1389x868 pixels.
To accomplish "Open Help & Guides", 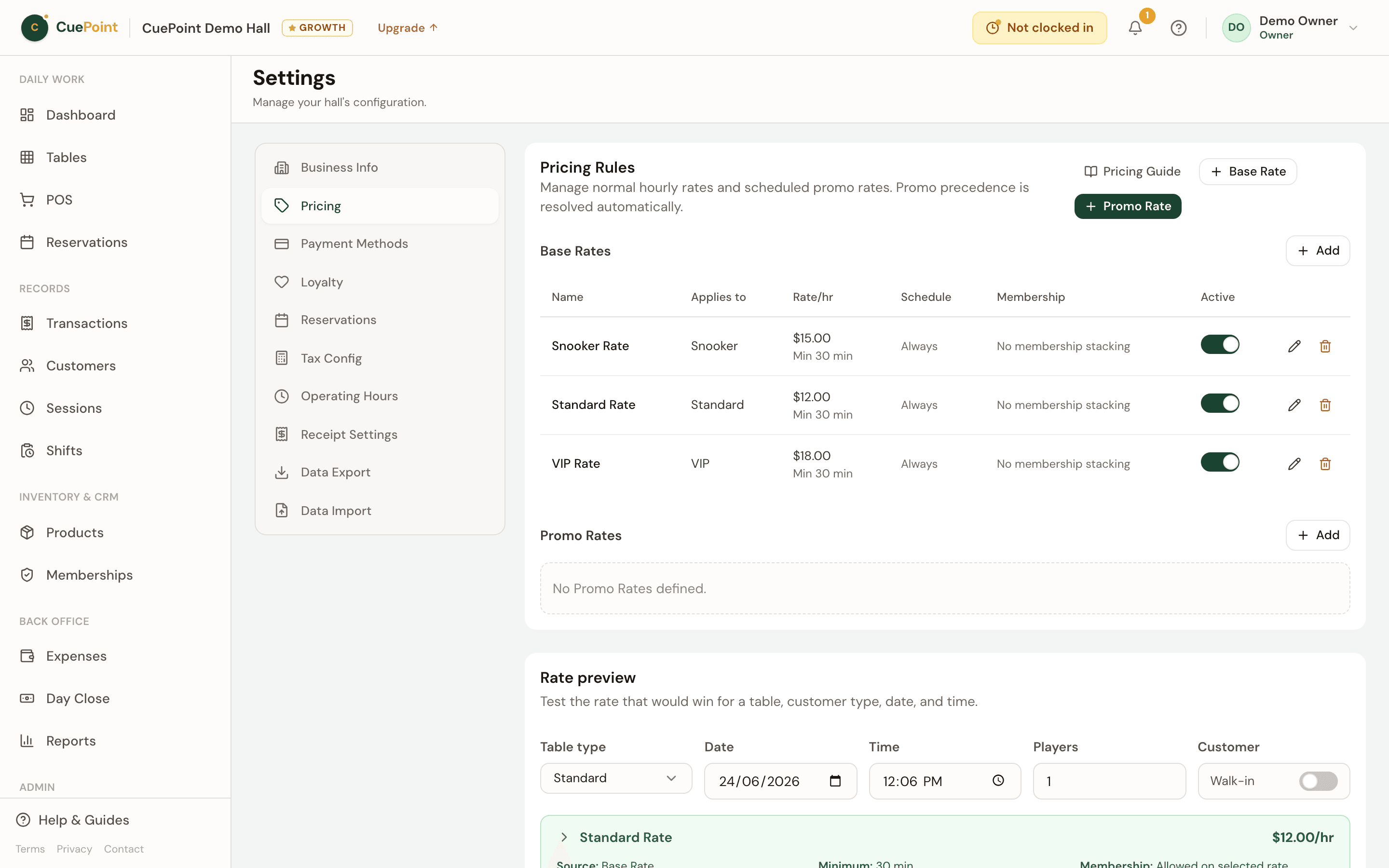I will pos(73,820).
